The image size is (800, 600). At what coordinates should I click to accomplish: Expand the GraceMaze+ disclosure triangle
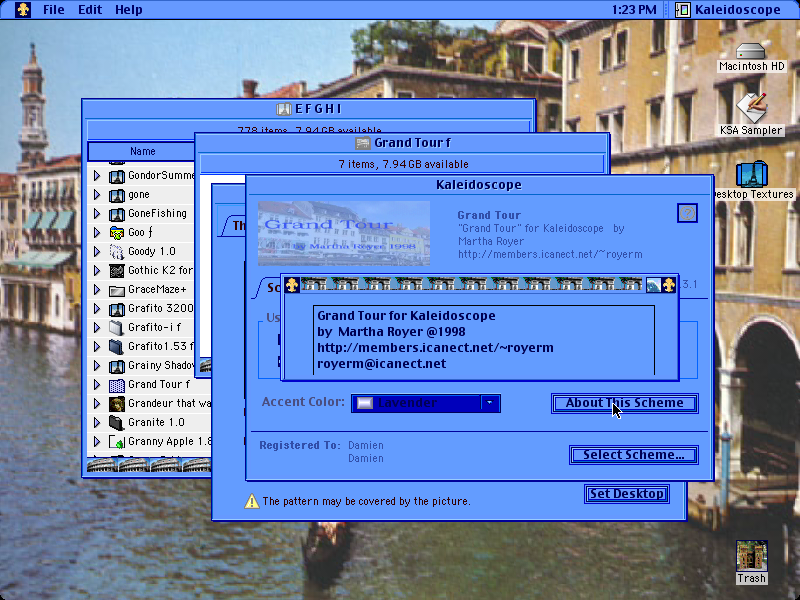(x=97, y=289)
